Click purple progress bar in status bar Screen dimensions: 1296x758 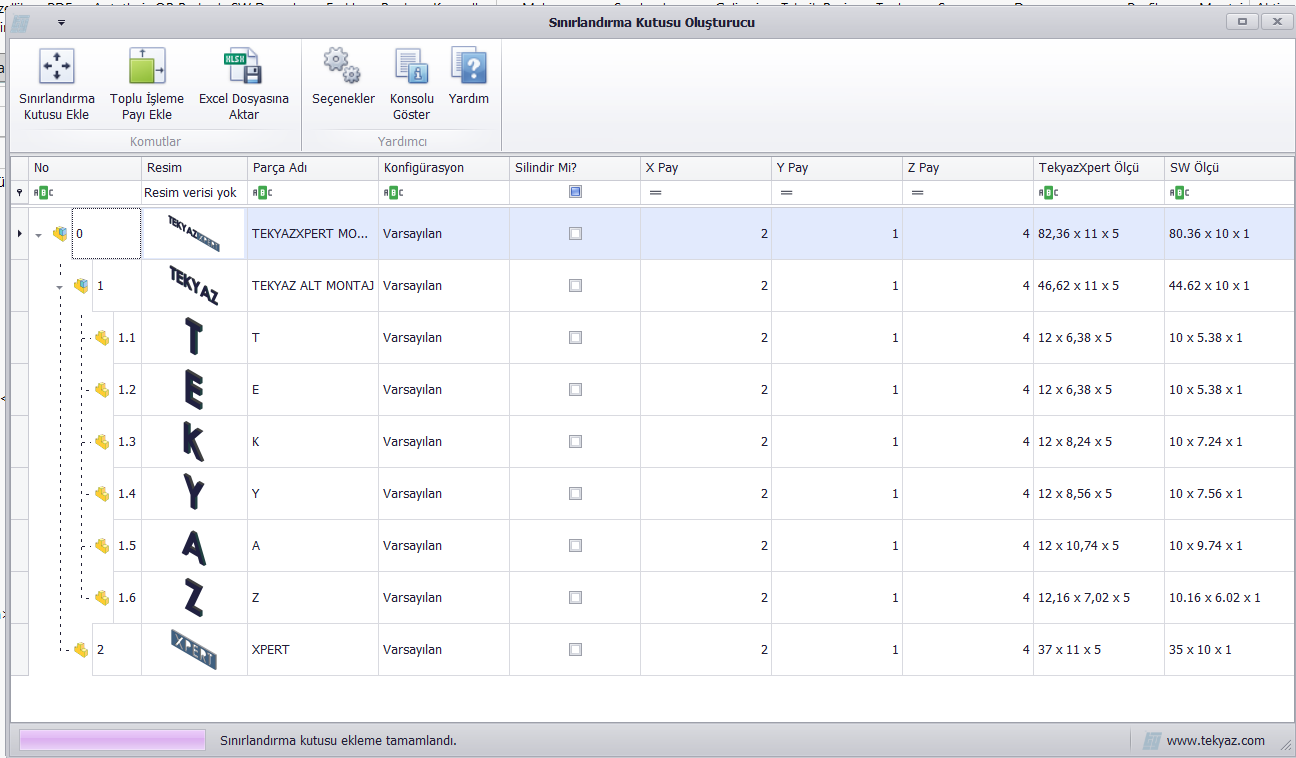coord(112,740)
